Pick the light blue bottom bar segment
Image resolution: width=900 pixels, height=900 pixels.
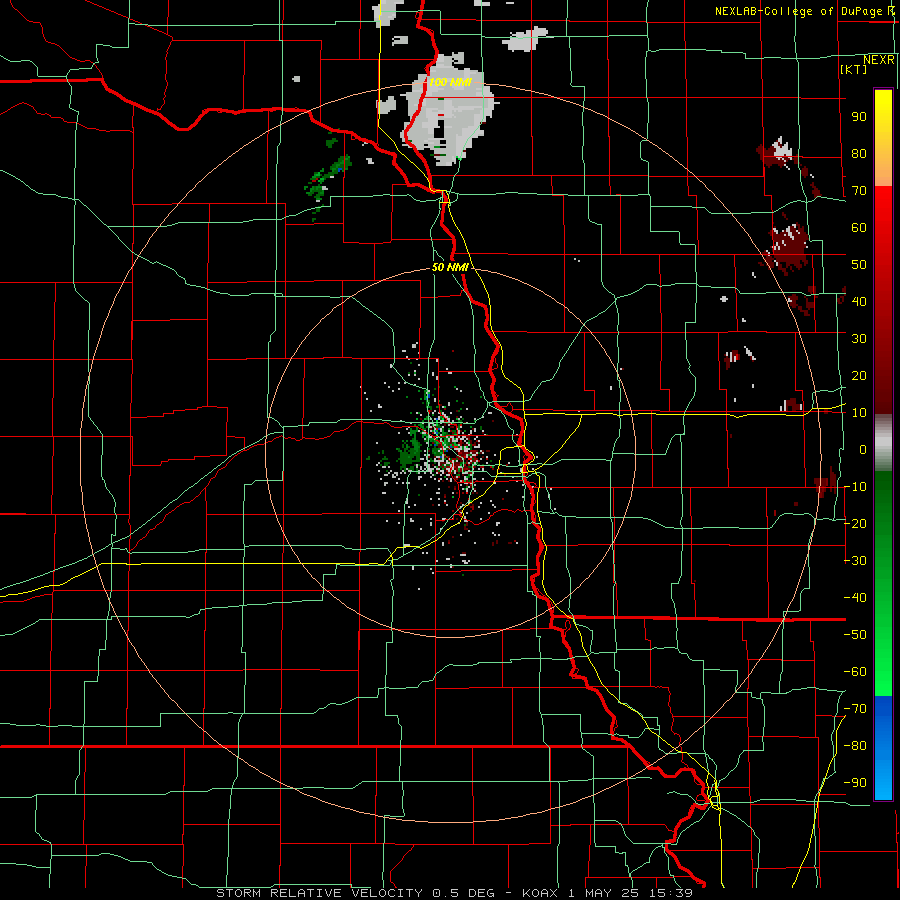pyautogui.click(x=883, y=778)
